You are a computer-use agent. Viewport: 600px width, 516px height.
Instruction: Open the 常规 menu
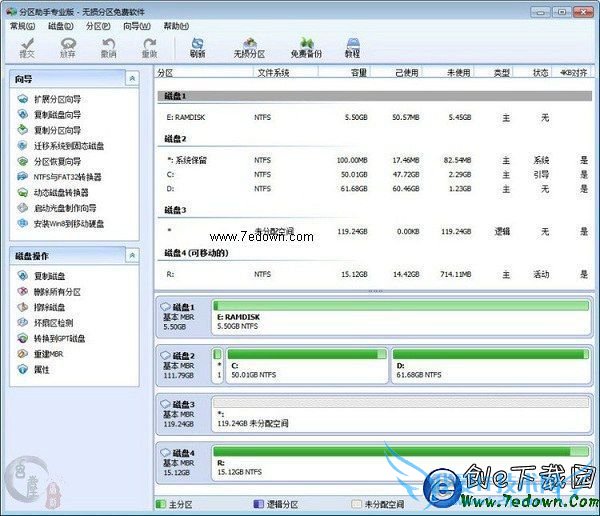23,26
